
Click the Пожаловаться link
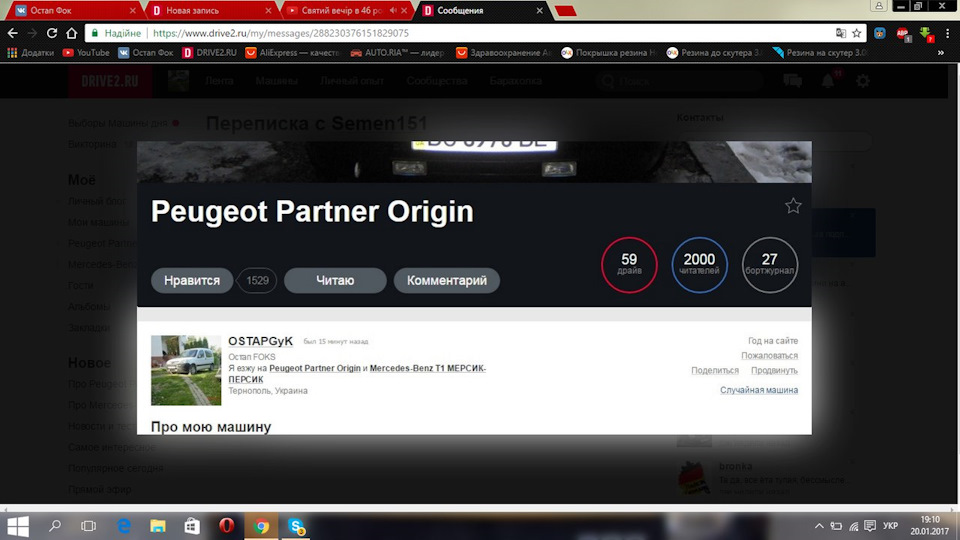pos(770,356)
